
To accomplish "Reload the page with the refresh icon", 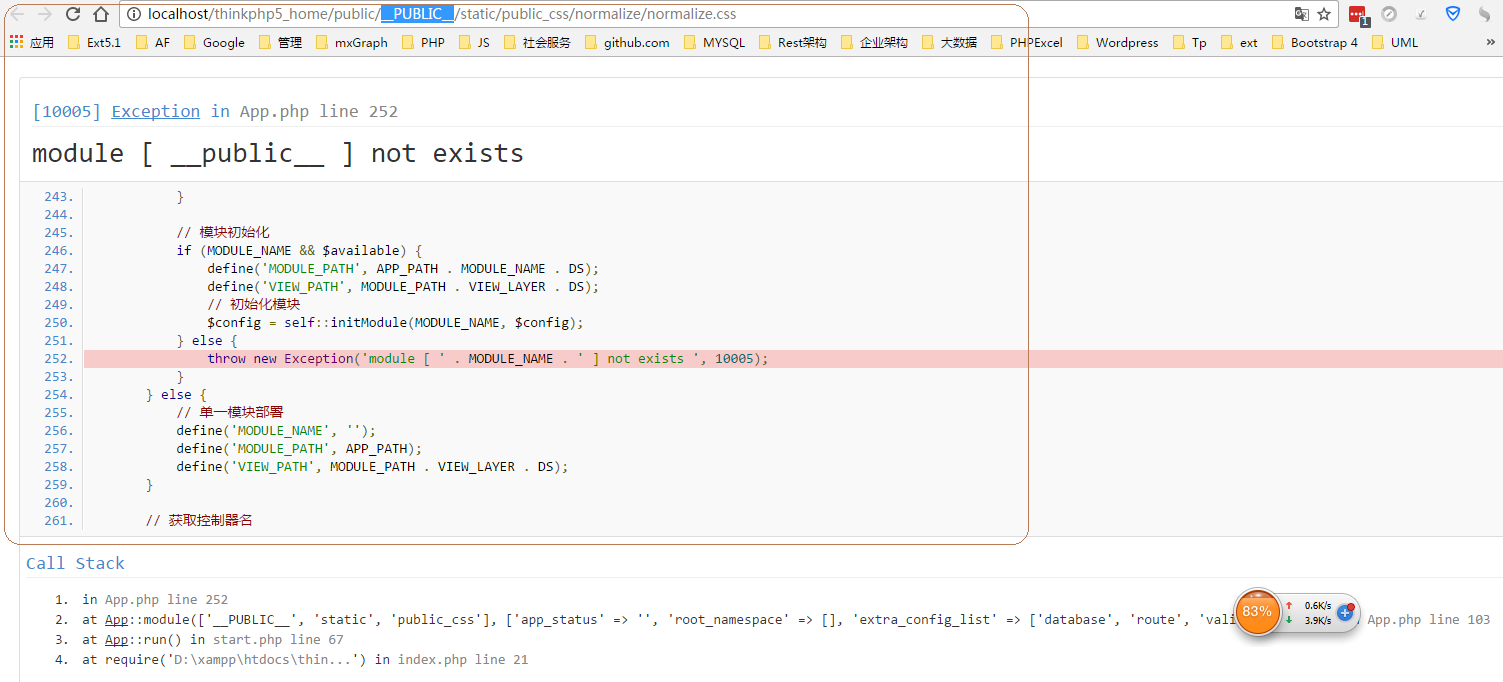I will click(73, 14).
